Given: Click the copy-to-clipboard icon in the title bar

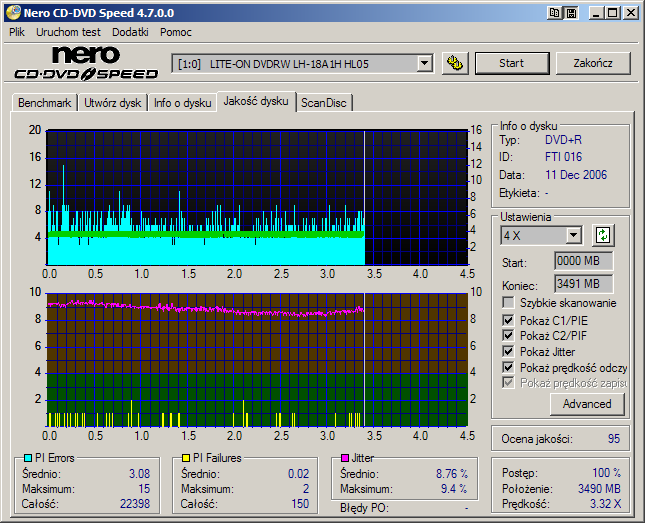Looking at the screenshot, I should [x=555, y=13].
